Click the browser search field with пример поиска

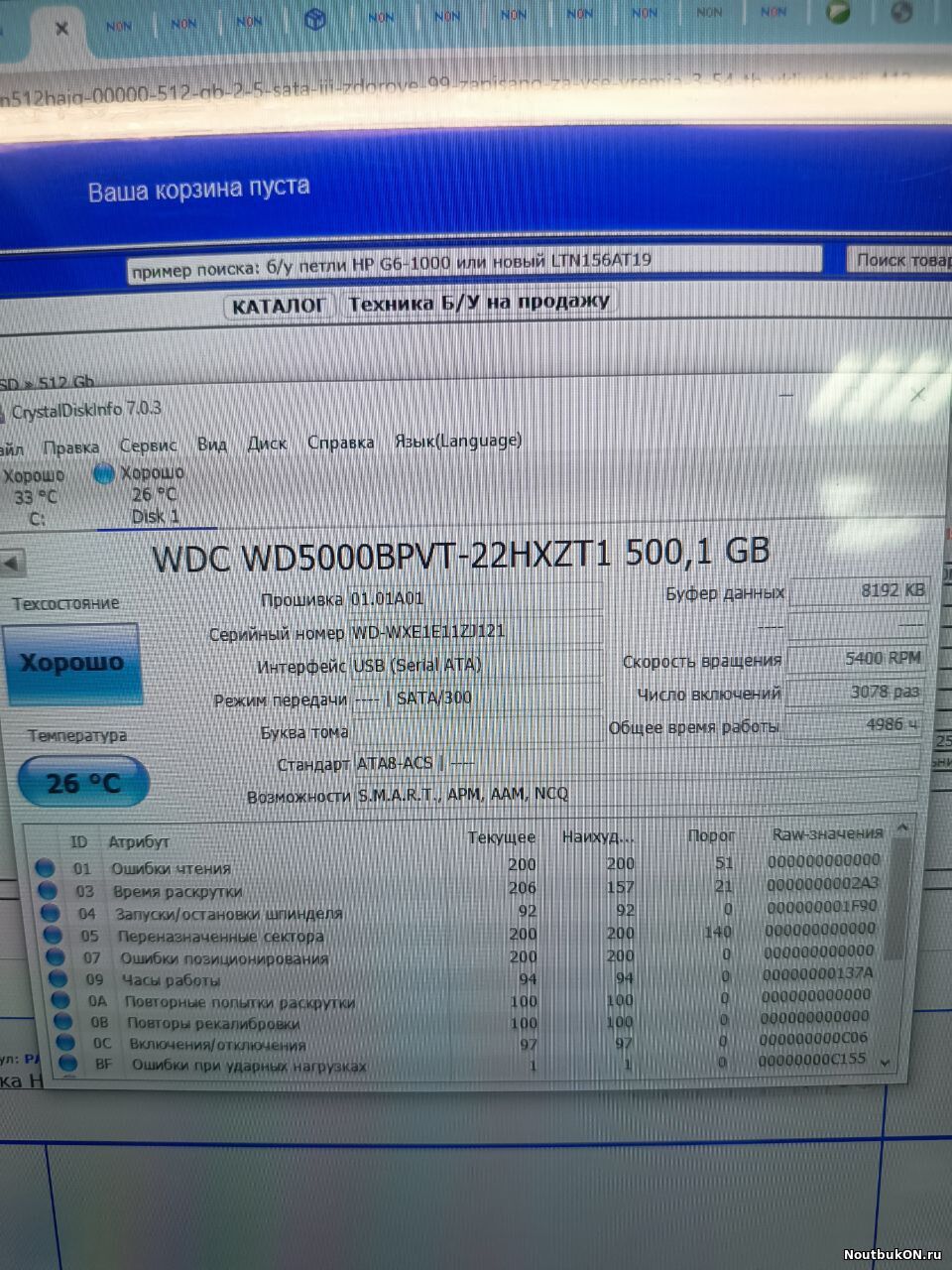[x=474, y=264]
